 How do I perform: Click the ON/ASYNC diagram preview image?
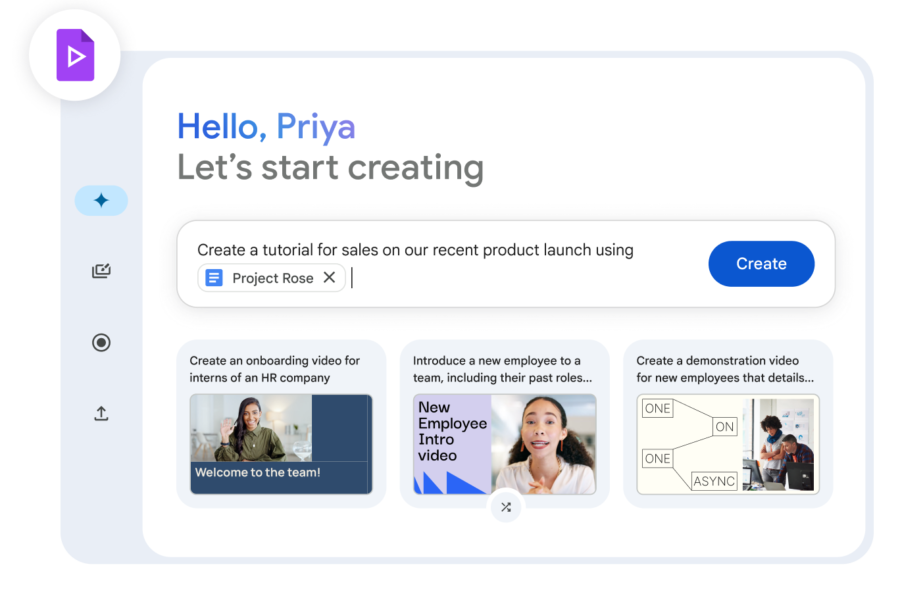[728, 446]
